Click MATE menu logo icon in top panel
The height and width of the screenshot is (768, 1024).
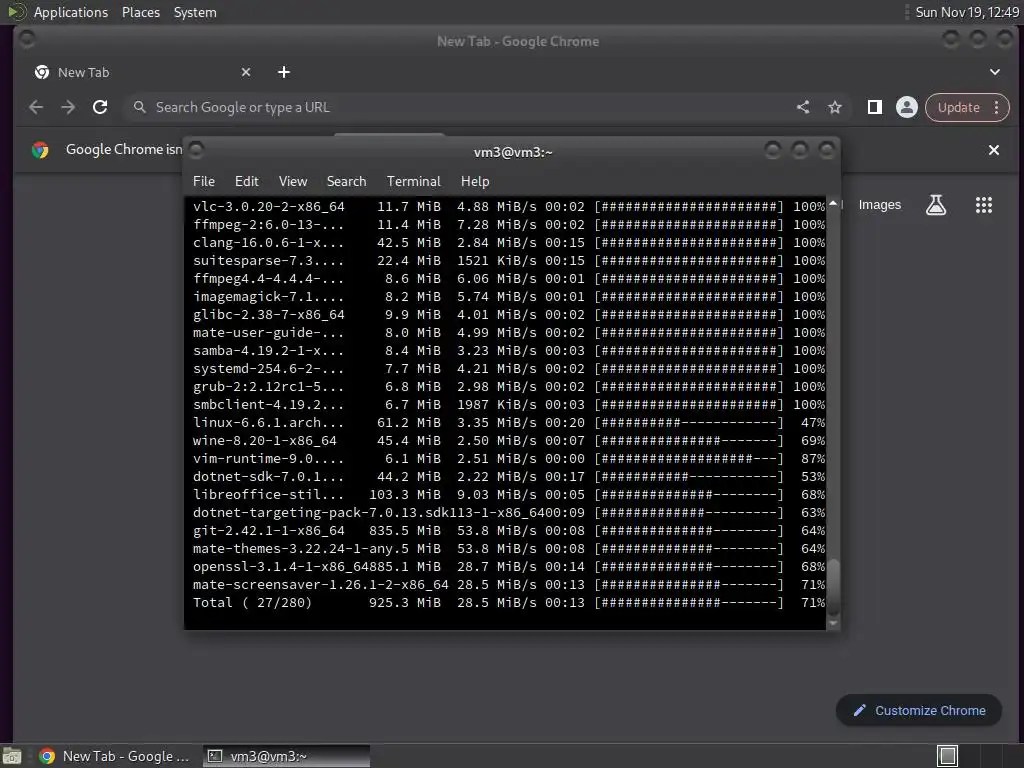pyautogui.click(x=16, y=12)
